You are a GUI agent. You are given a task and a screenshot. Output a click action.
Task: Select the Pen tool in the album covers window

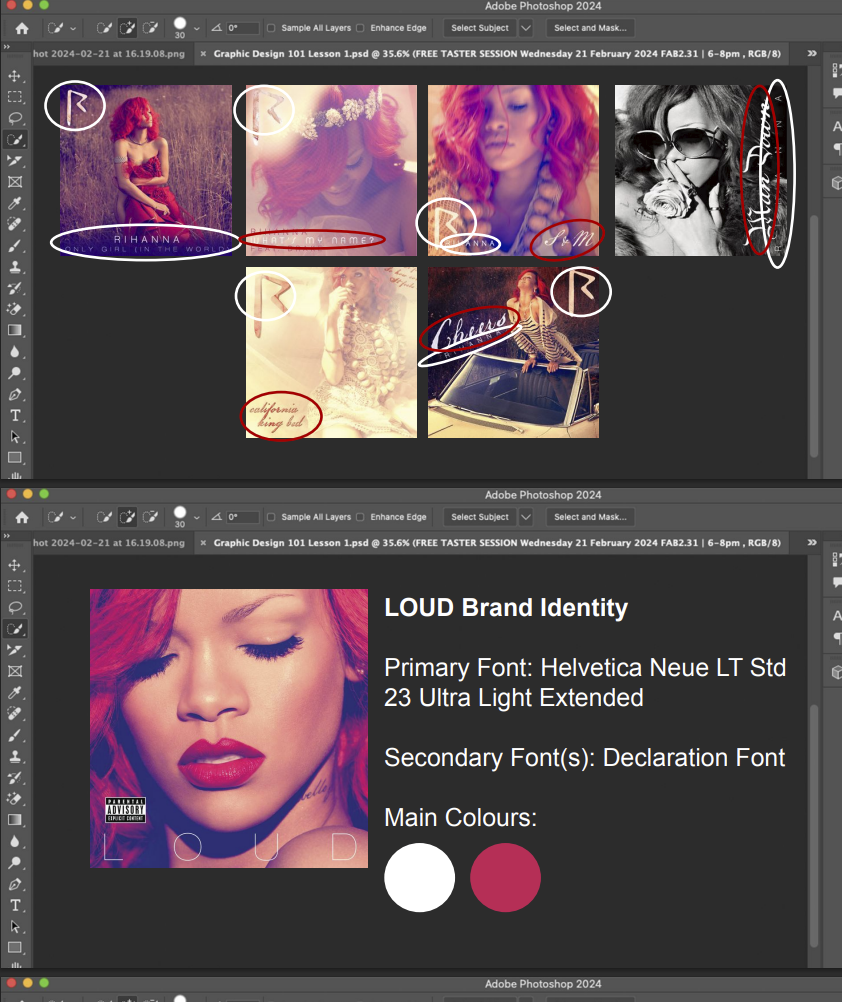(15, 394)
